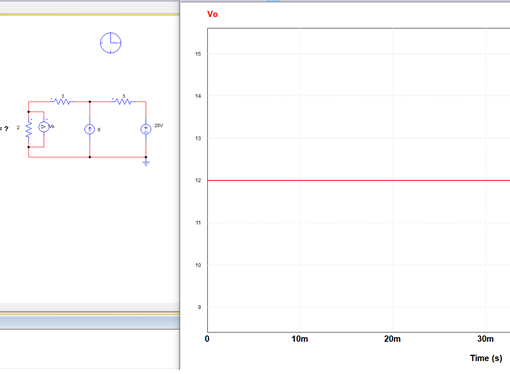This screenshot has height=374, width=510.
Task: Click the bottom wire junction below current source
Action: (90, 157)
